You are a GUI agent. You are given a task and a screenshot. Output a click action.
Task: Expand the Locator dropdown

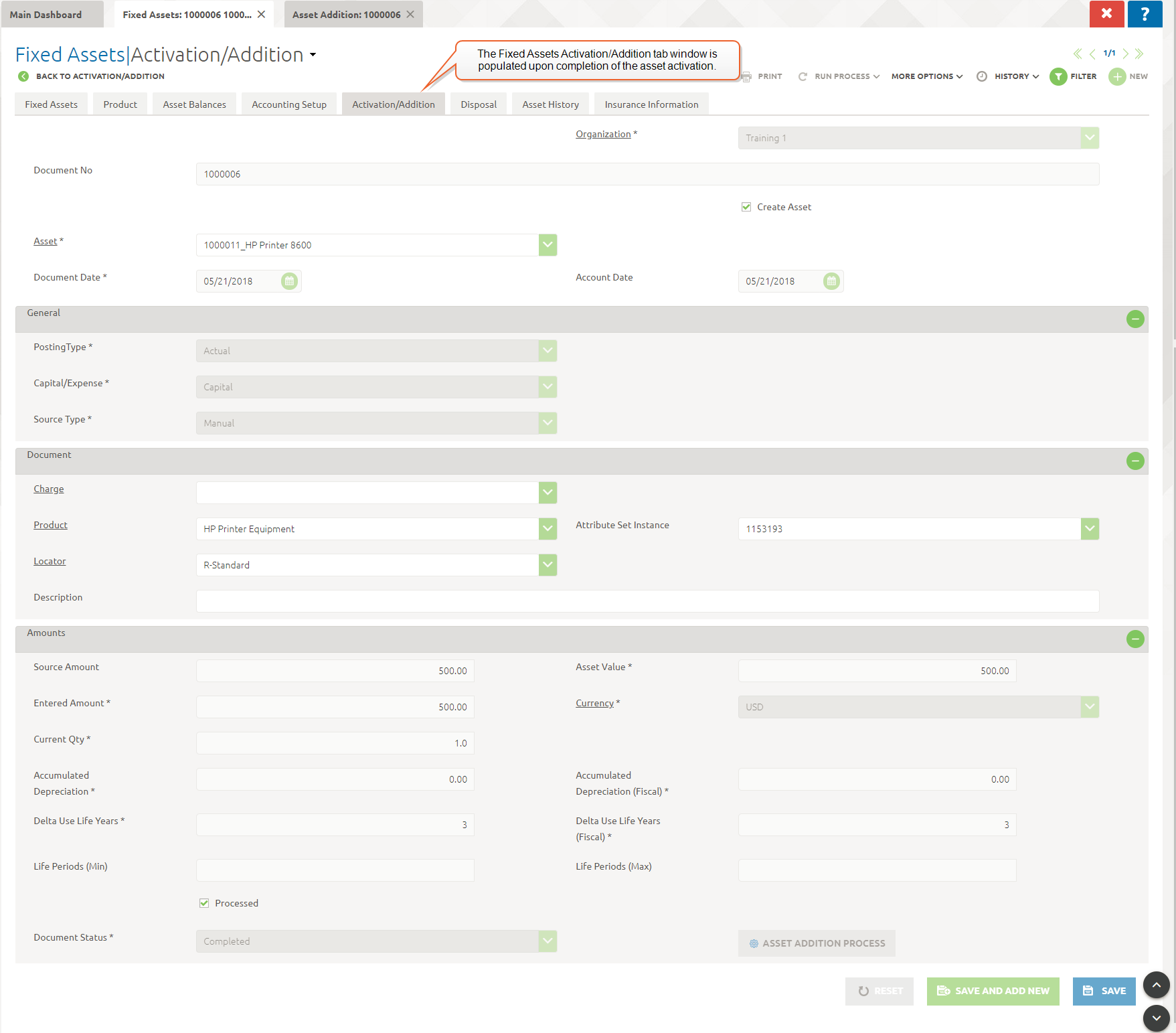[548, 565]
